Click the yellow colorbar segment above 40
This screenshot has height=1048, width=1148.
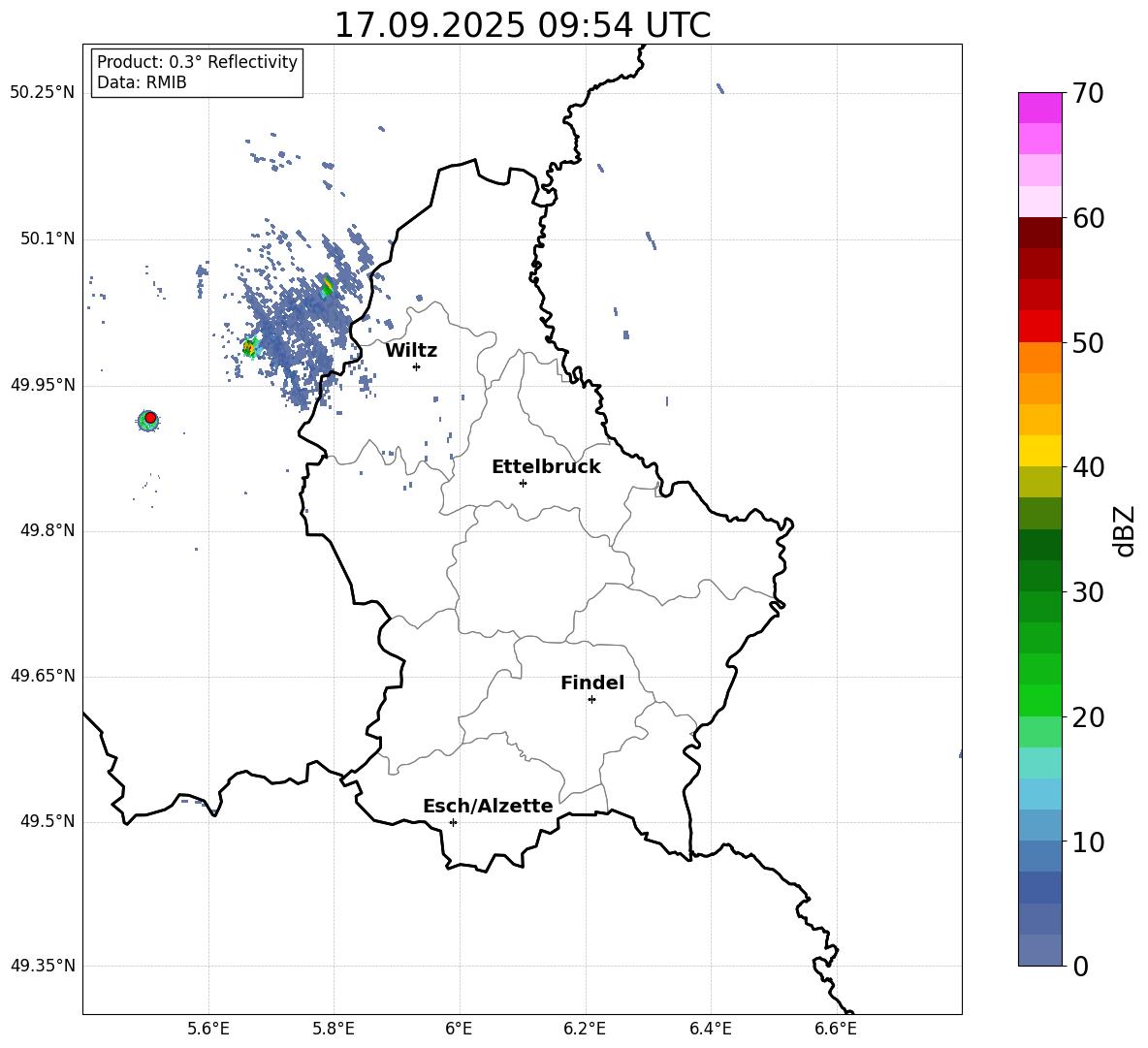click(1039, 451)
